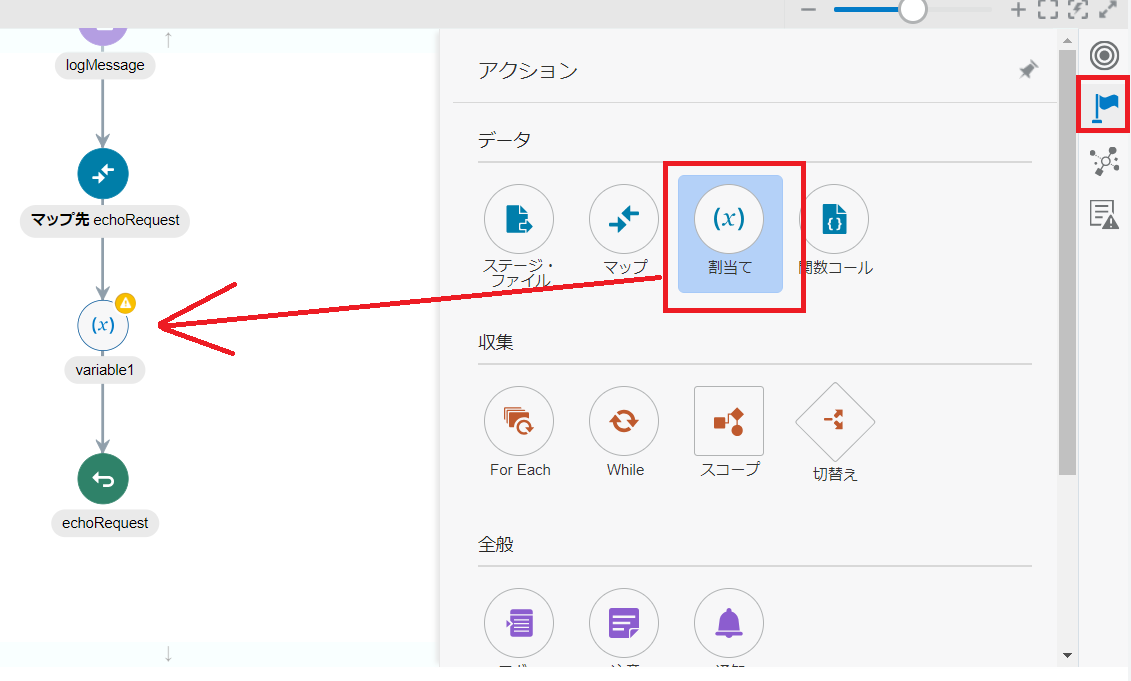Click the 収集 section heading

pos(496,342)
